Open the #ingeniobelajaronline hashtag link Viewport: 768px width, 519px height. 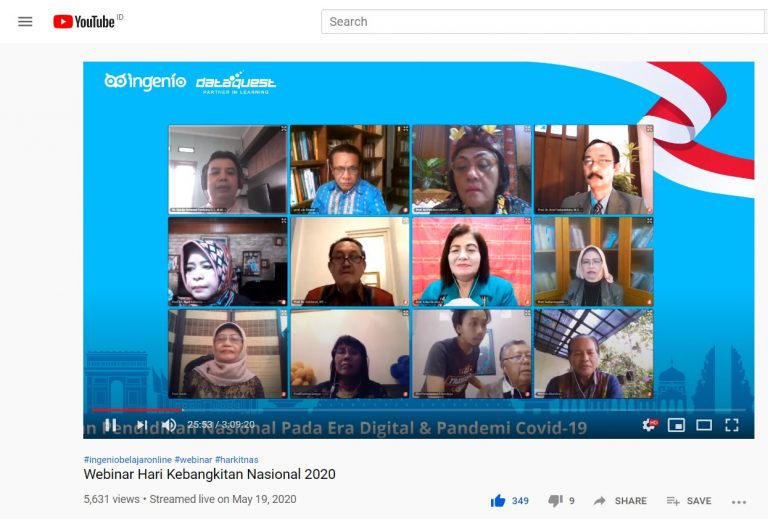pos(127,458)
